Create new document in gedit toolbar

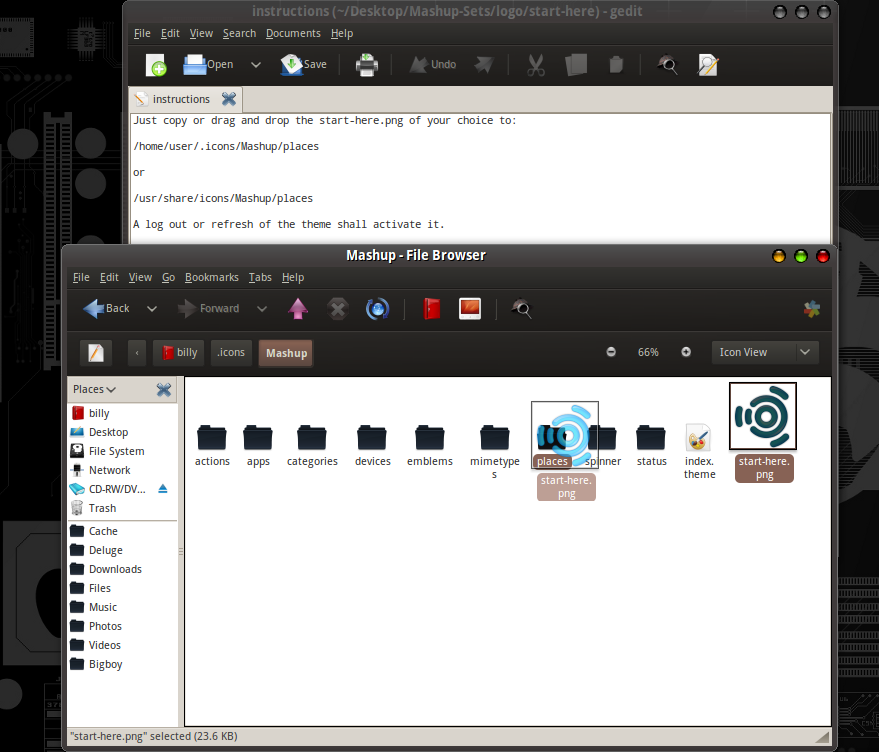pos(156,65)
